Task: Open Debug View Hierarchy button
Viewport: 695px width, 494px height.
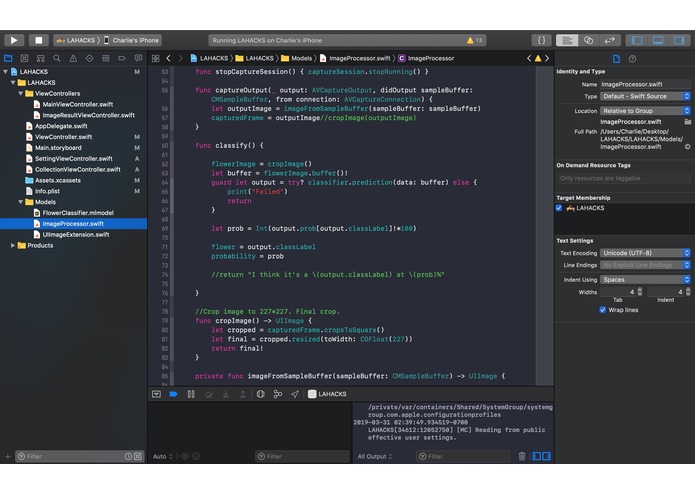Action: point(260,394)
